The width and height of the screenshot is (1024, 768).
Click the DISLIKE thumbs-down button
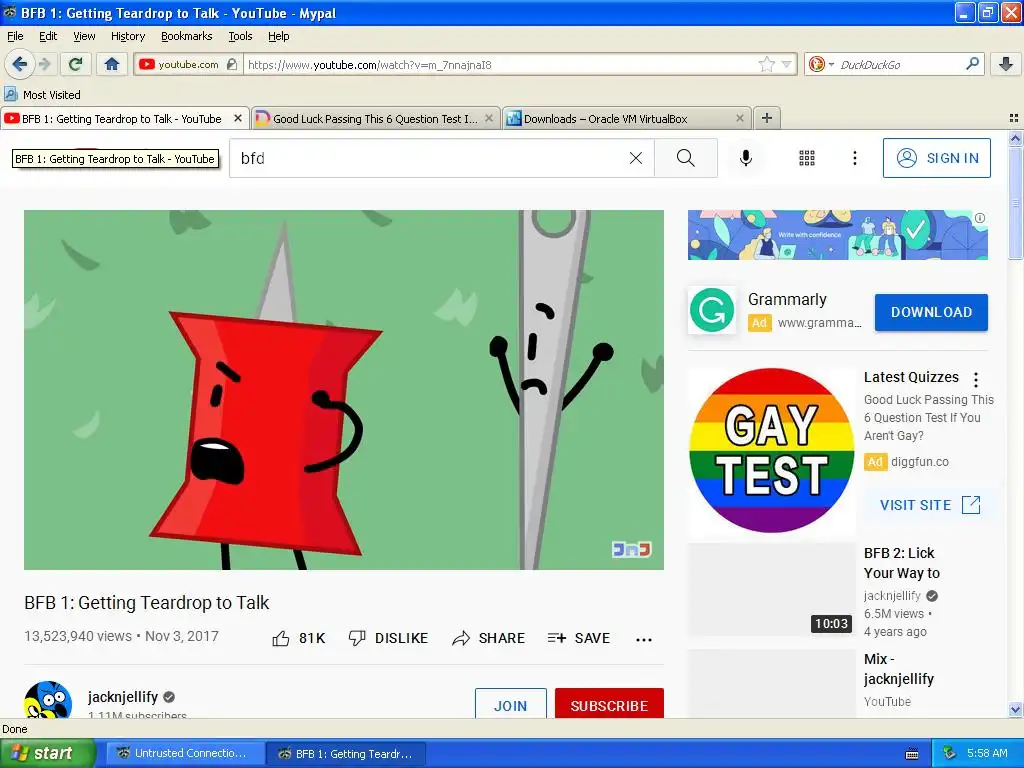click(x=388, y=638)
